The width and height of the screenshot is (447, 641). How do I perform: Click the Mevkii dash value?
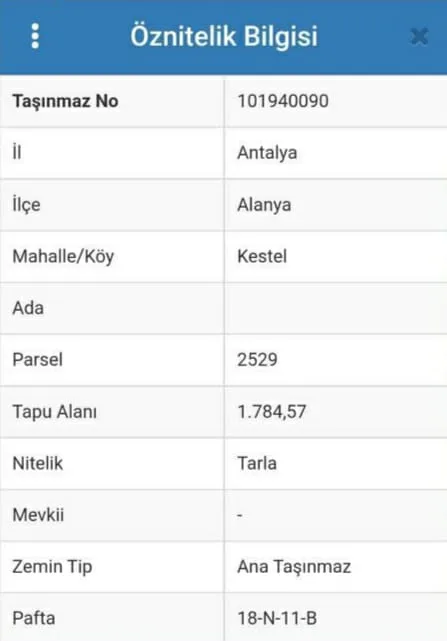(240, 515)
